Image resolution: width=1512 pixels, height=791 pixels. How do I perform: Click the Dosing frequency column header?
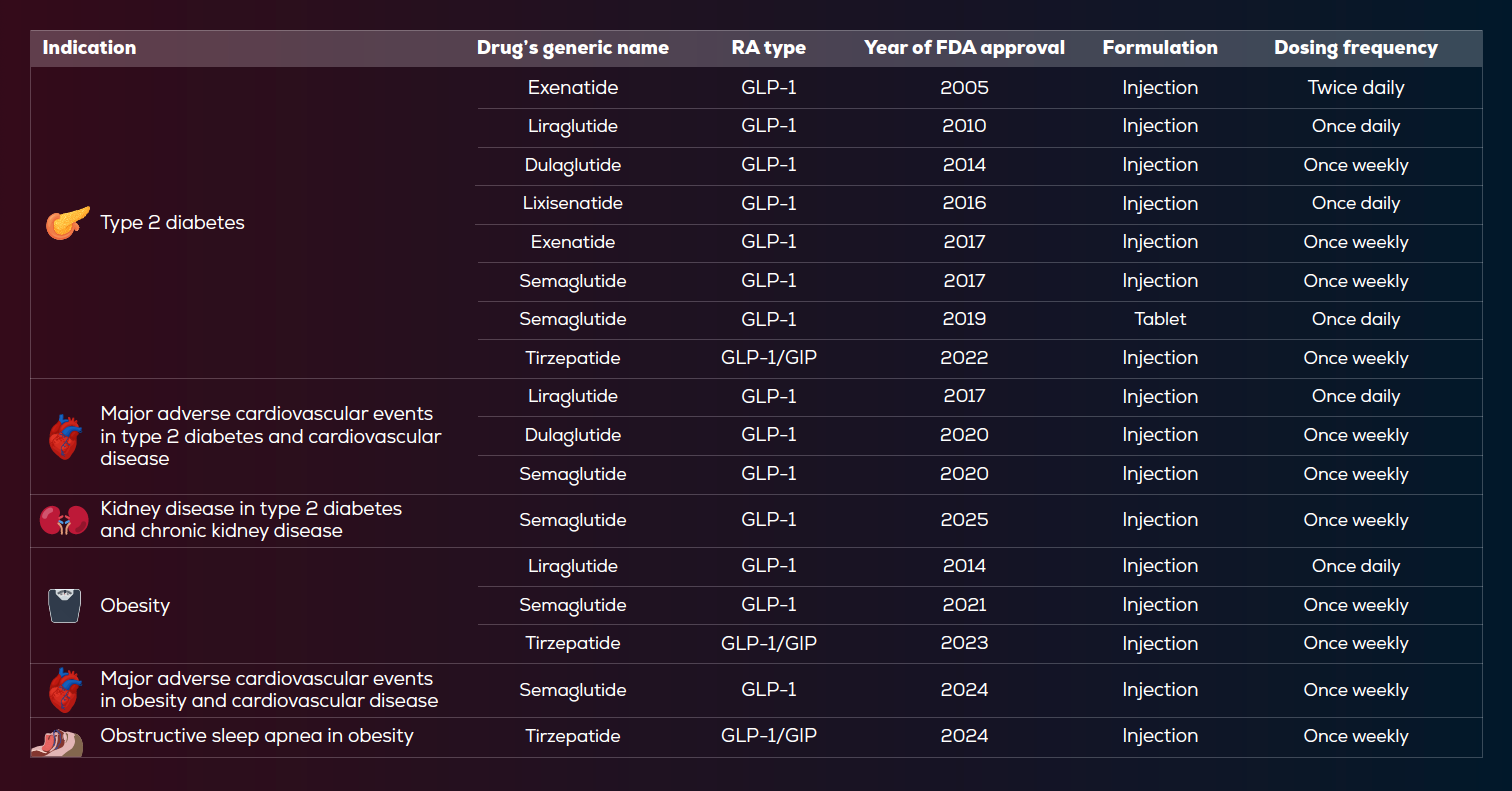[x=1355, y=48]
